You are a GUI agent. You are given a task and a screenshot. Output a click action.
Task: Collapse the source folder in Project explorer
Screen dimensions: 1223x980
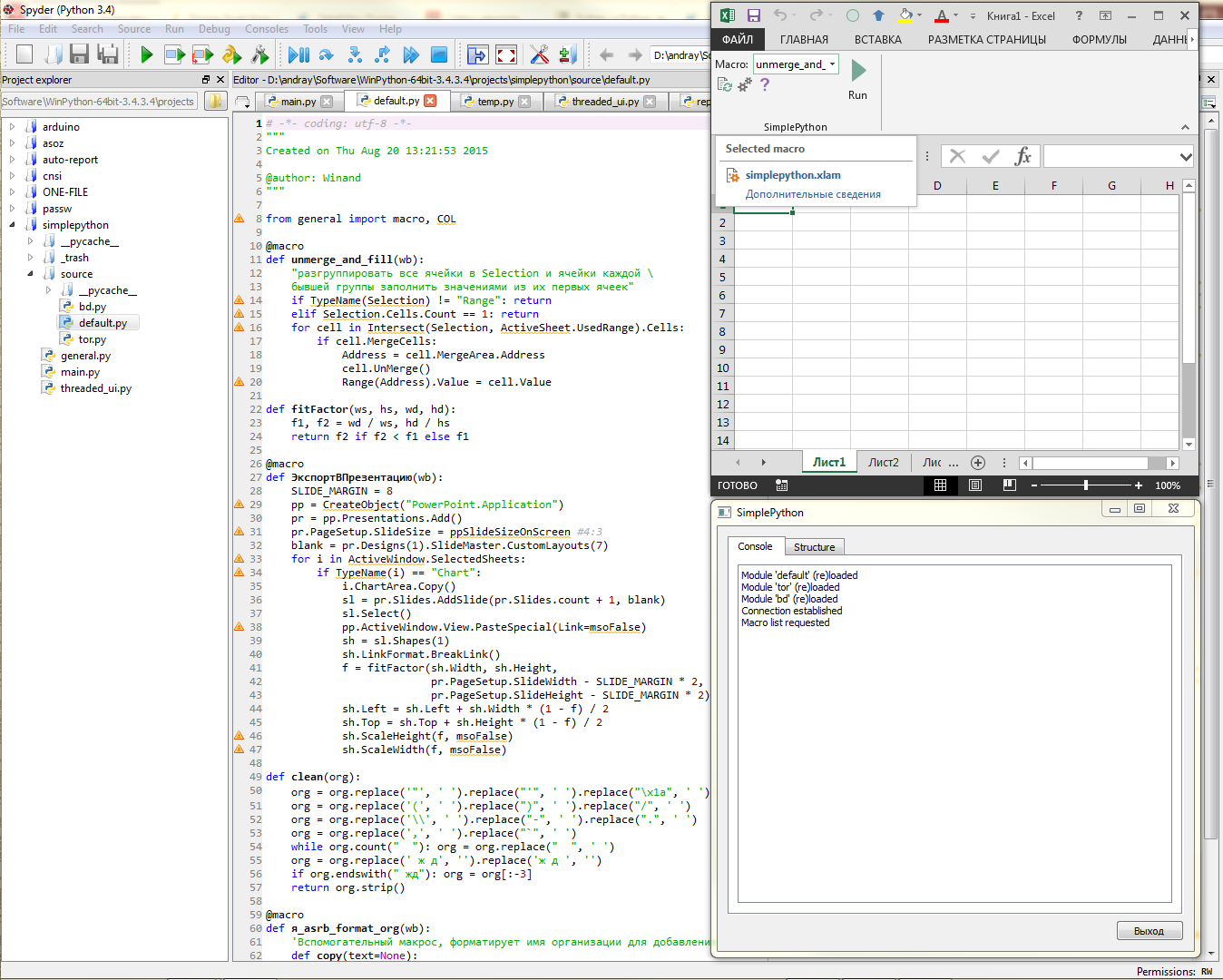30,274
